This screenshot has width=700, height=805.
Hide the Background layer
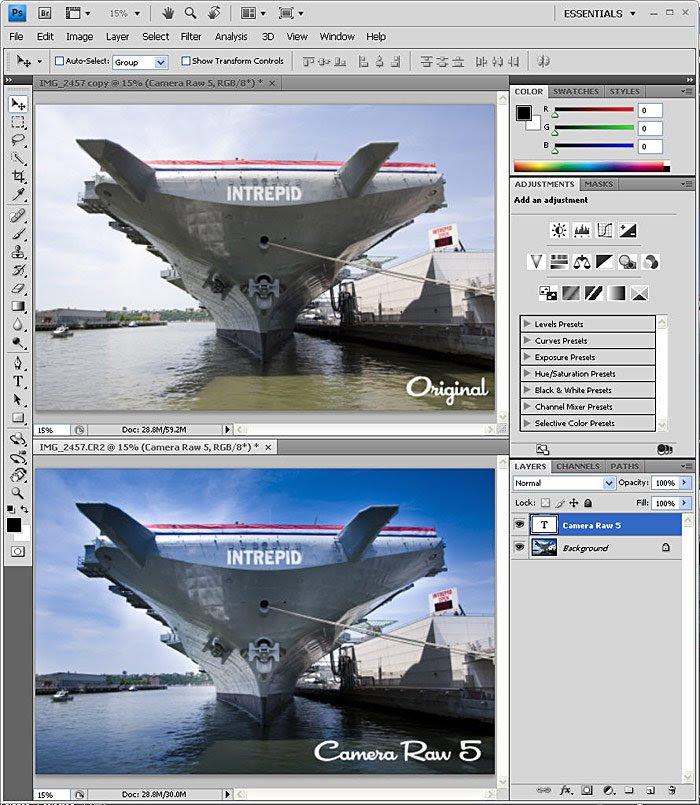click(519, 548)
